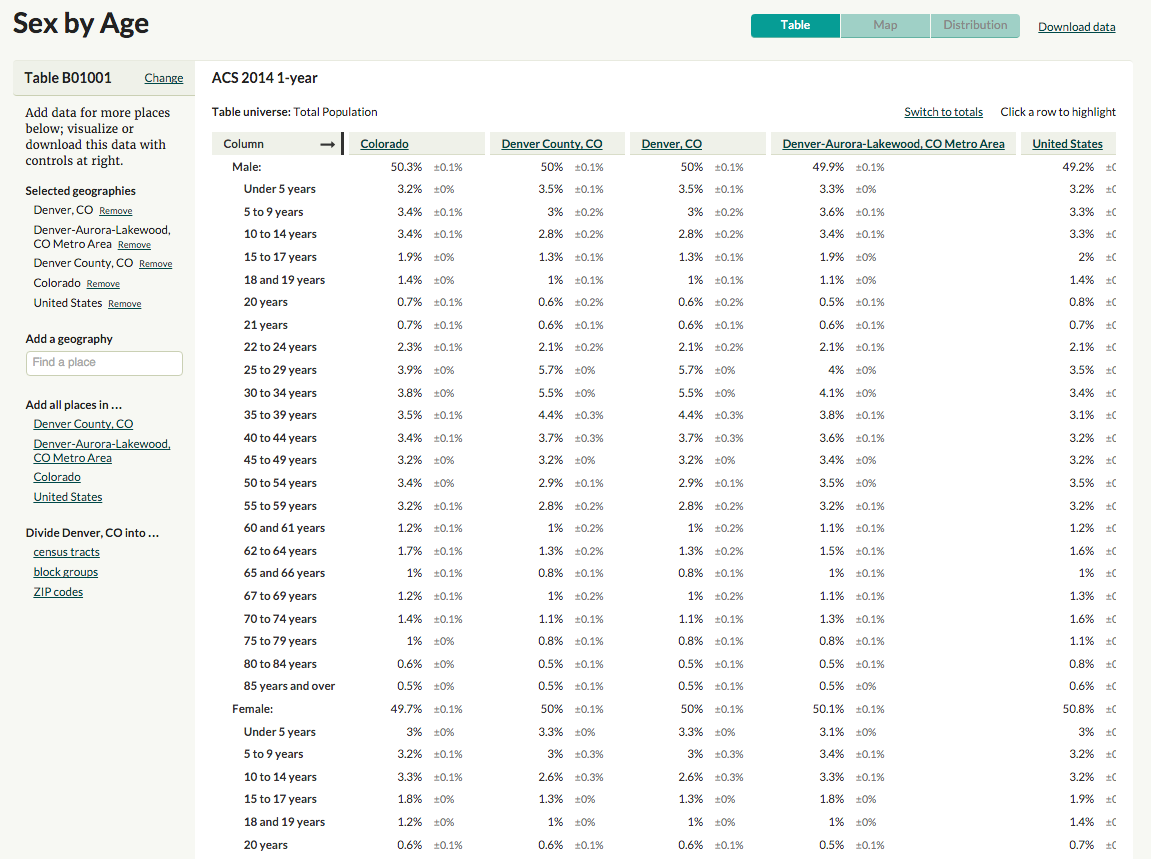The image size is (1151, 859).
Task: Highlight the 80 to 84 years row
Action: [664, 664]
